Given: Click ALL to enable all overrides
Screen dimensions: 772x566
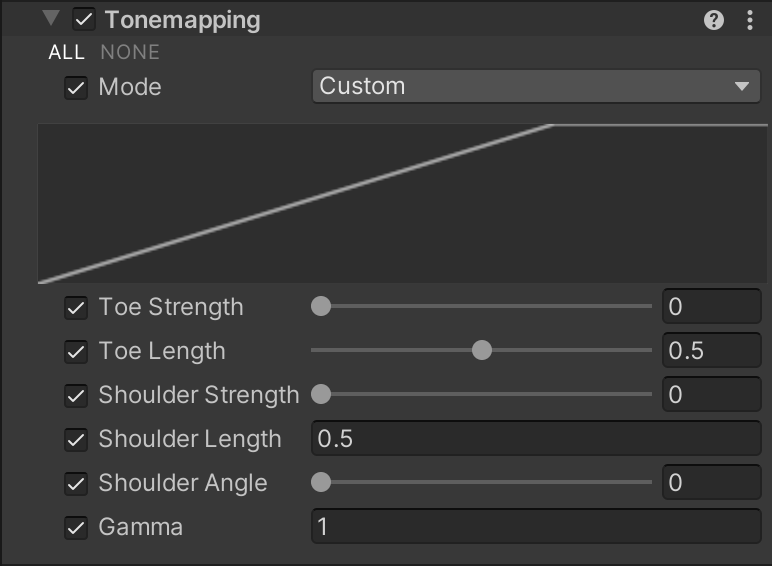Looking at the screenshot, I should pyautogui.click(x=67, y=52).
